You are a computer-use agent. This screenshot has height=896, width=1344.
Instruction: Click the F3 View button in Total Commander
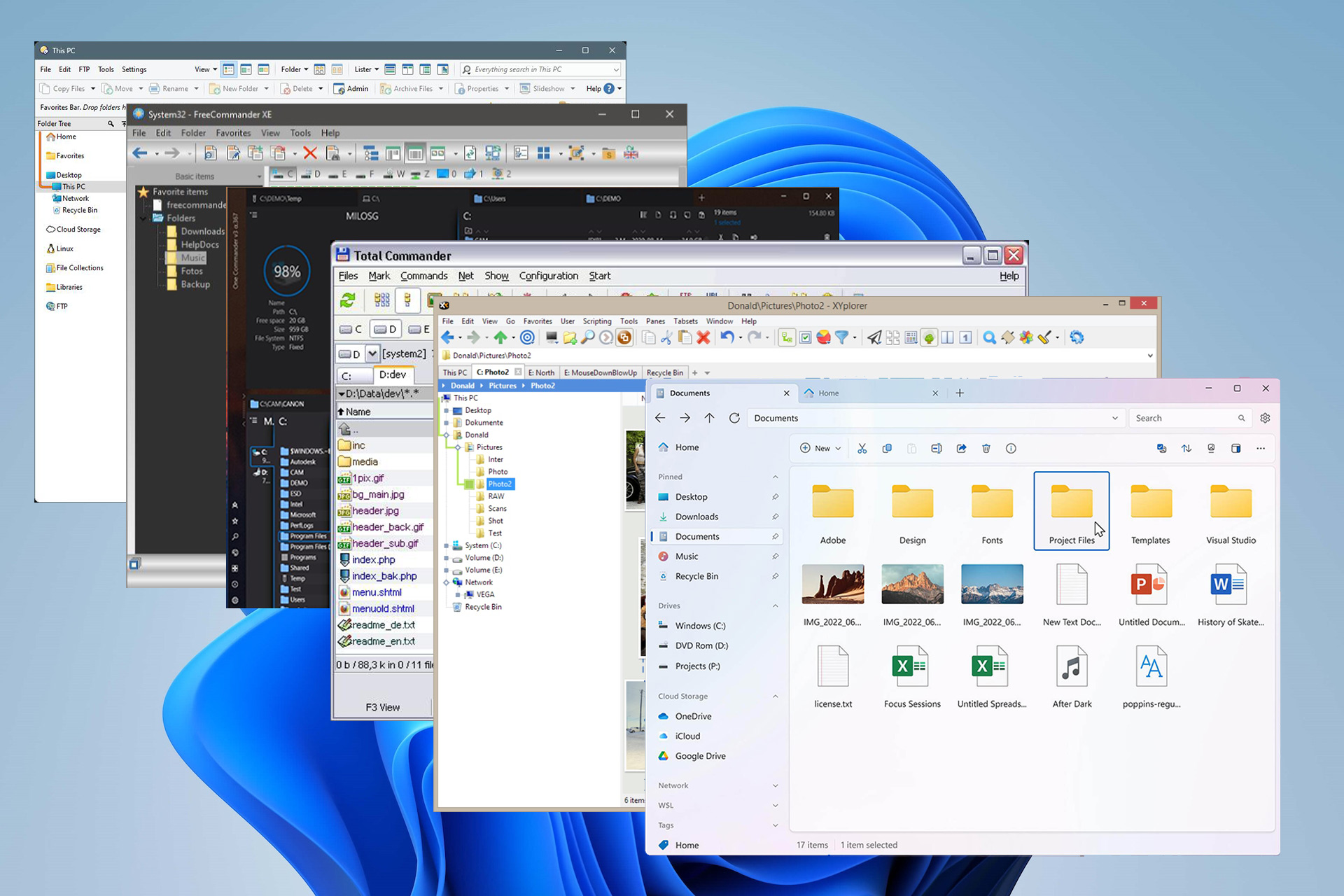click(x=382, y=708)
